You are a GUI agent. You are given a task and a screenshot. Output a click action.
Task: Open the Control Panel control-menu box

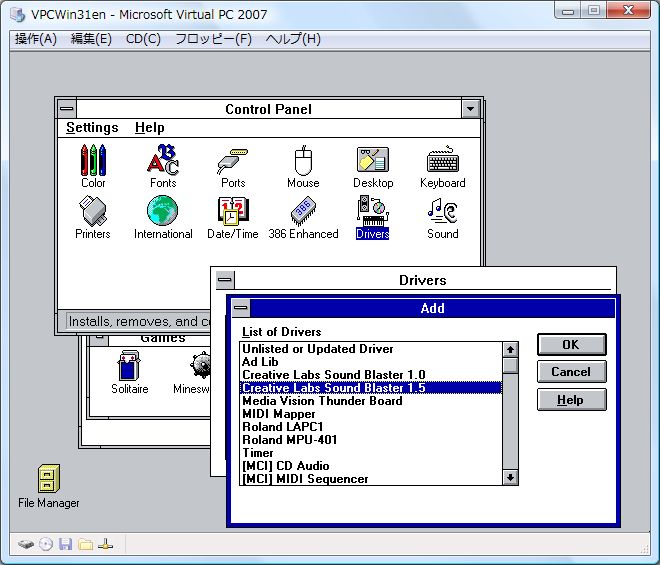pyautogui.click(x=67, y=109)
